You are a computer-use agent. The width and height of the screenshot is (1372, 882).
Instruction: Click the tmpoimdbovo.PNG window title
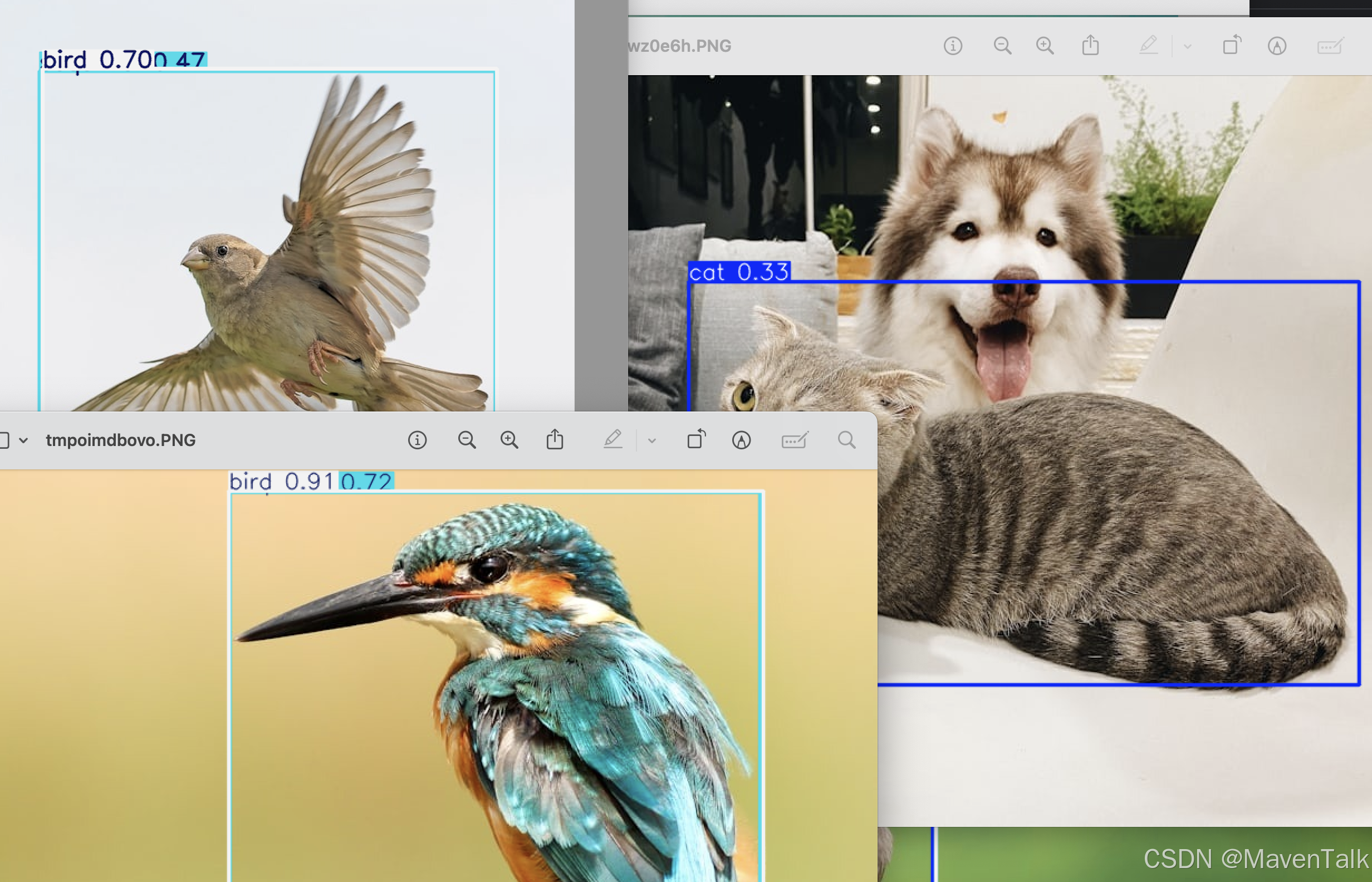click(120, 440)
